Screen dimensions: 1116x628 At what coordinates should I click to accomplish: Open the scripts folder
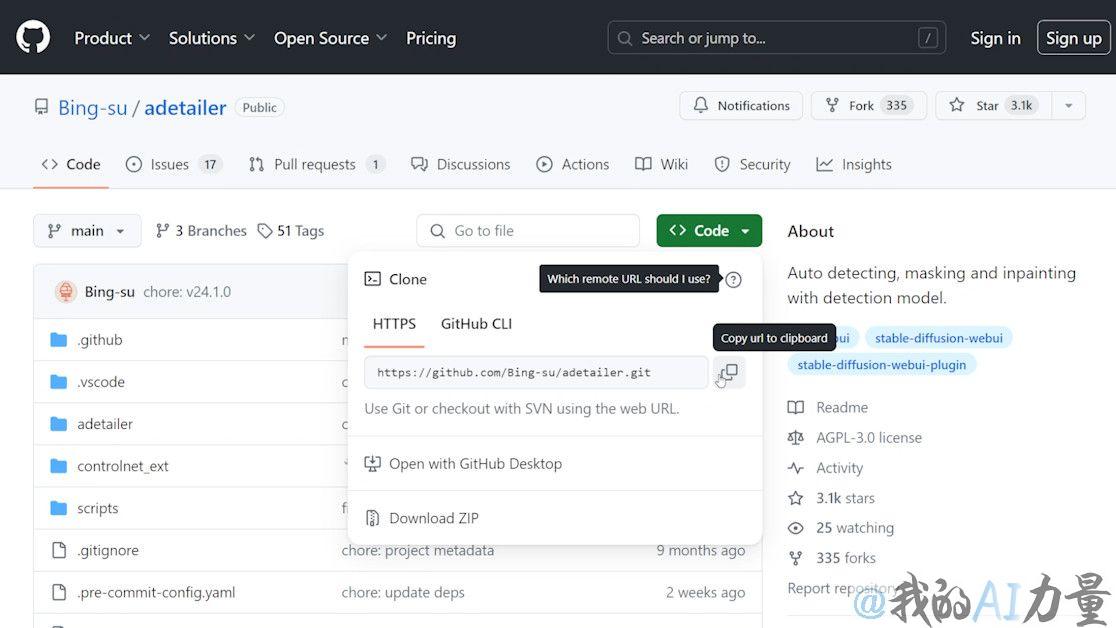[x=98, y=508]
